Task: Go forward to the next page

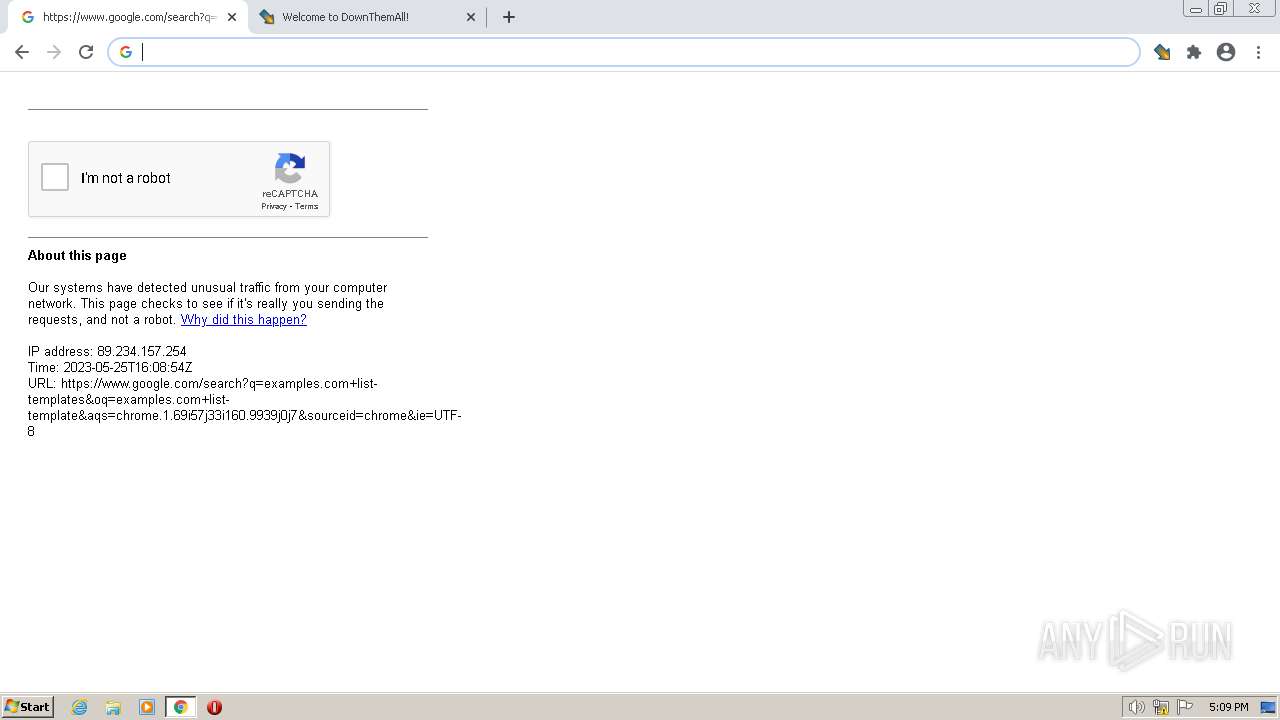Action: point(54,52)
